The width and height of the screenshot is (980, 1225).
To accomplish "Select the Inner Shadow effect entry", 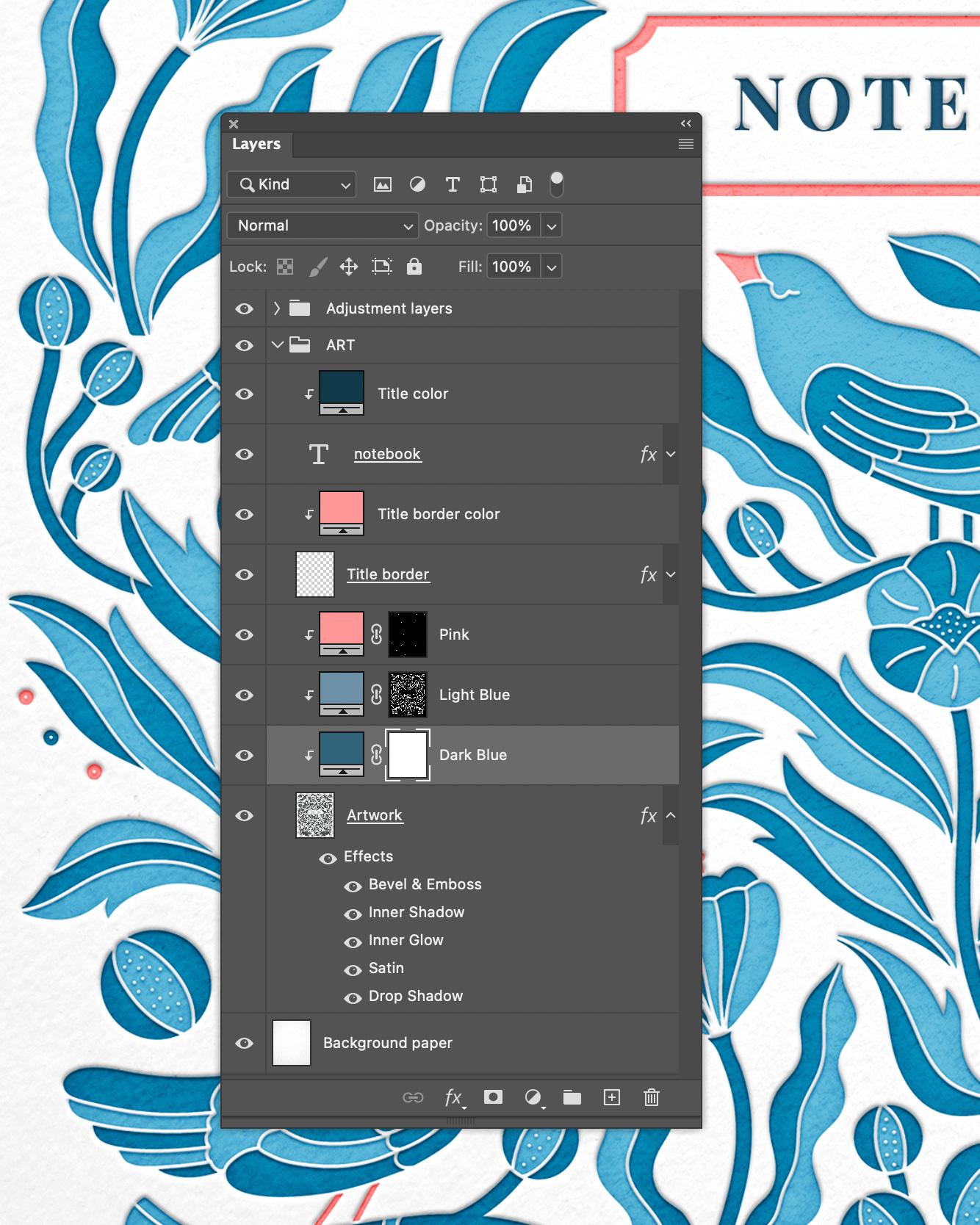I will pos(417,912).
